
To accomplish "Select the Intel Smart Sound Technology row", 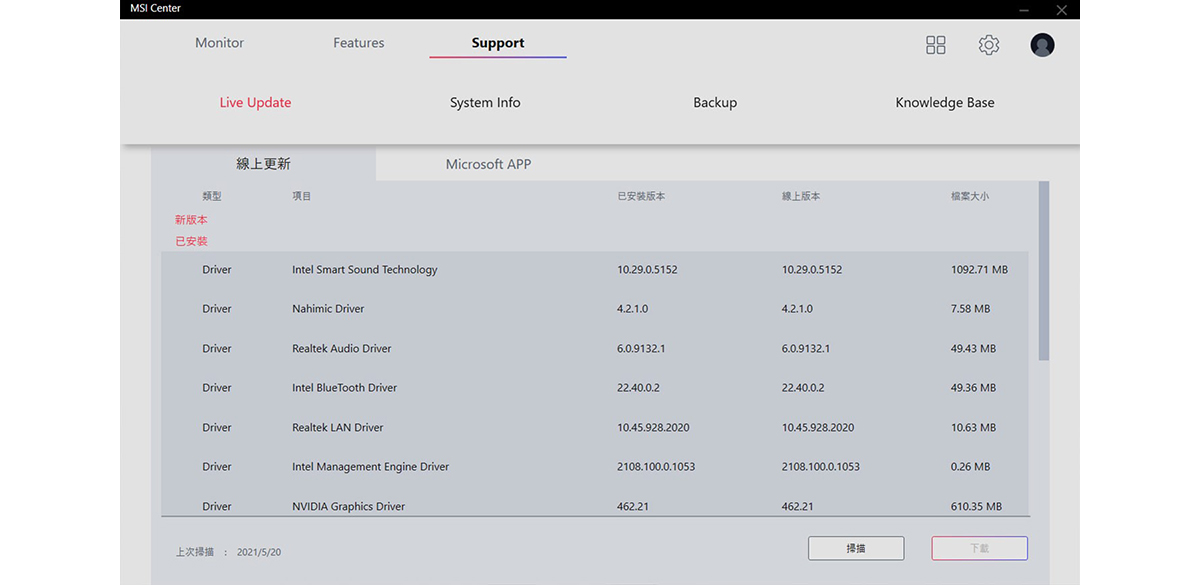I will click(x=595, y=270).
